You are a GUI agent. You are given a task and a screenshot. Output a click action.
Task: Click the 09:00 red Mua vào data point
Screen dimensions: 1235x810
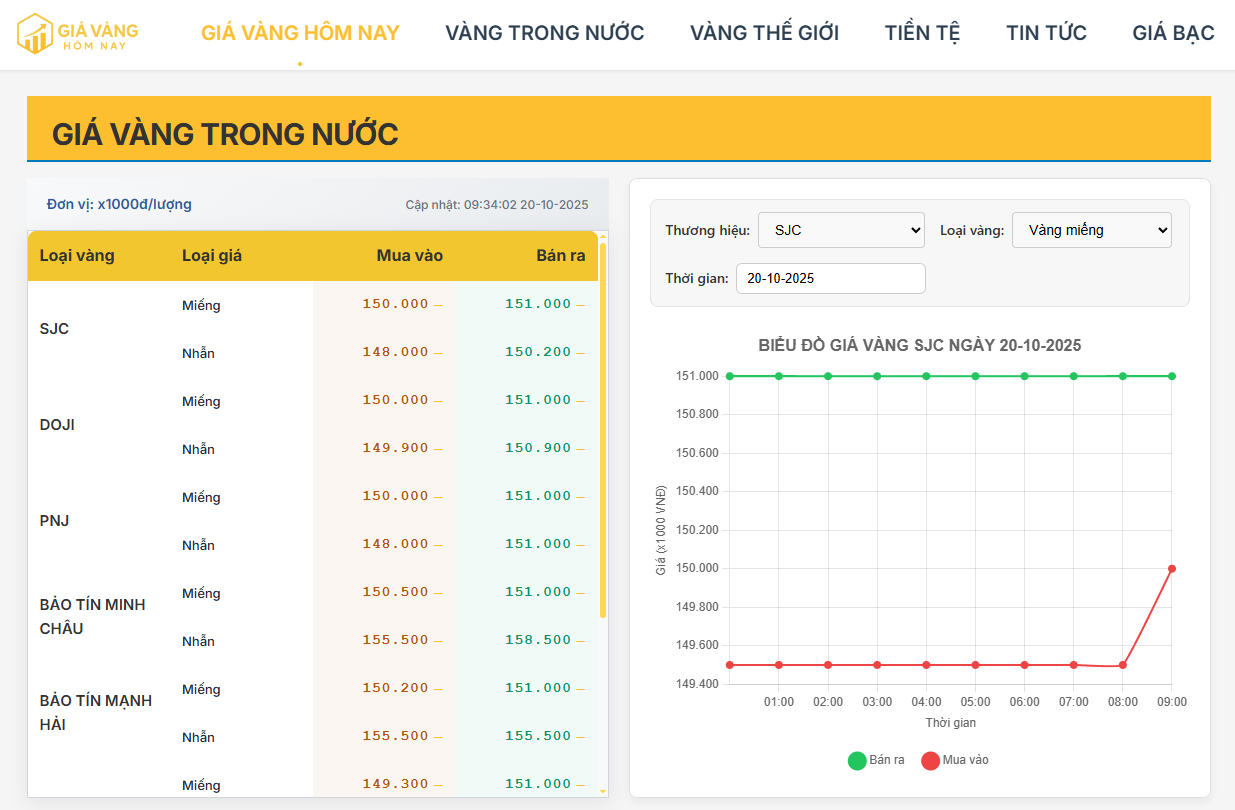(1172, 569)
